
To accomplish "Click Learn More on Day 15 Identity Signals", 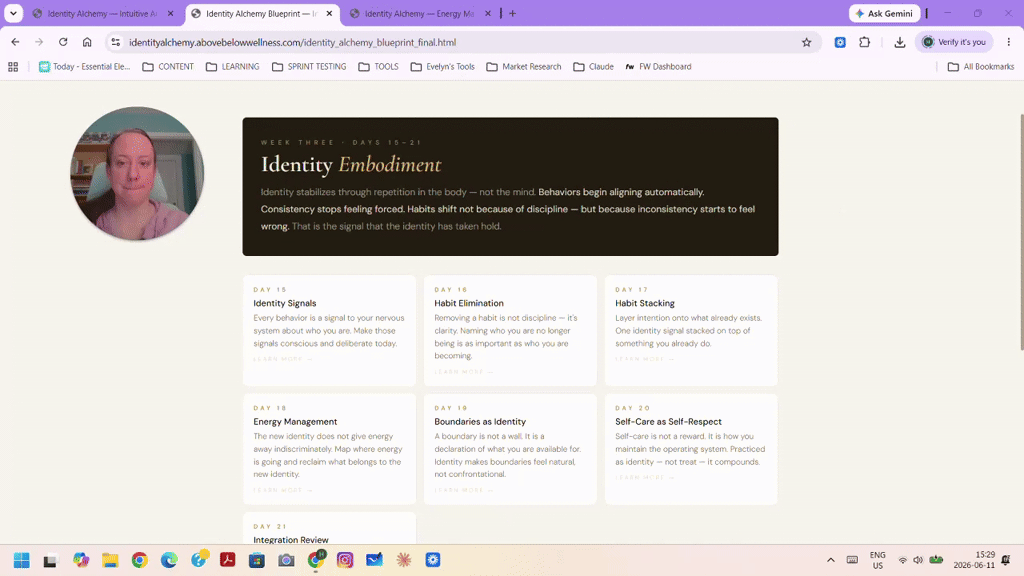I will (283, 359).
